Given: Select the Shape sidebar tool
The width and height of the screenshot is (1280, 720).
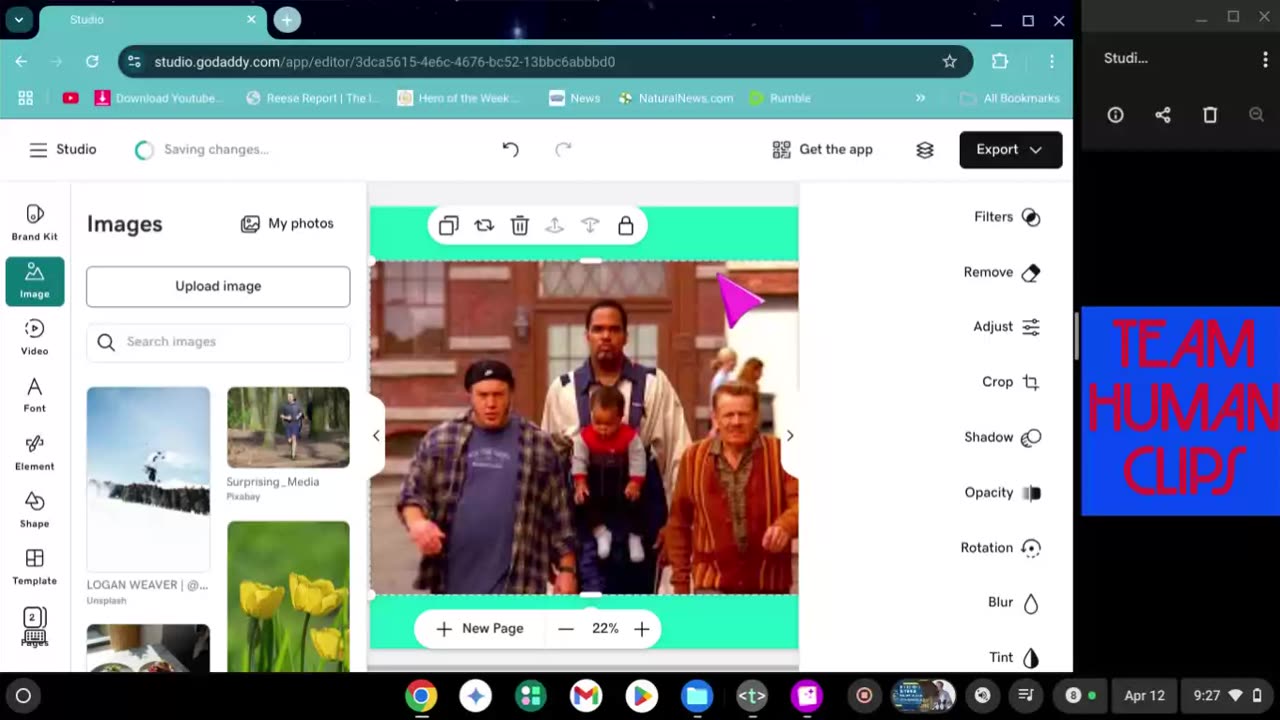Looking at the screenshot, I should pos(35,510).
